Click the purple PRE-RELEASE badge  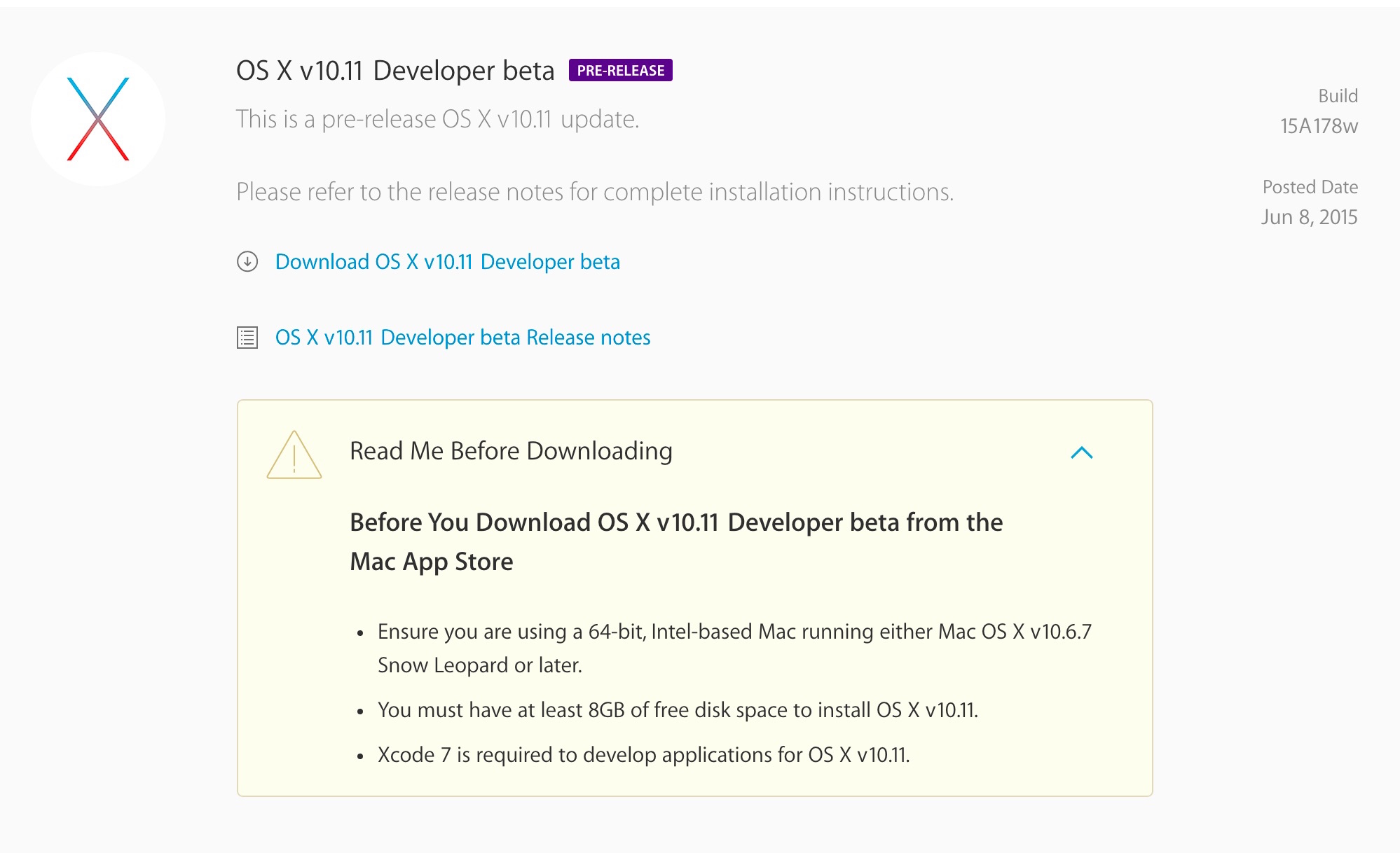620,71
